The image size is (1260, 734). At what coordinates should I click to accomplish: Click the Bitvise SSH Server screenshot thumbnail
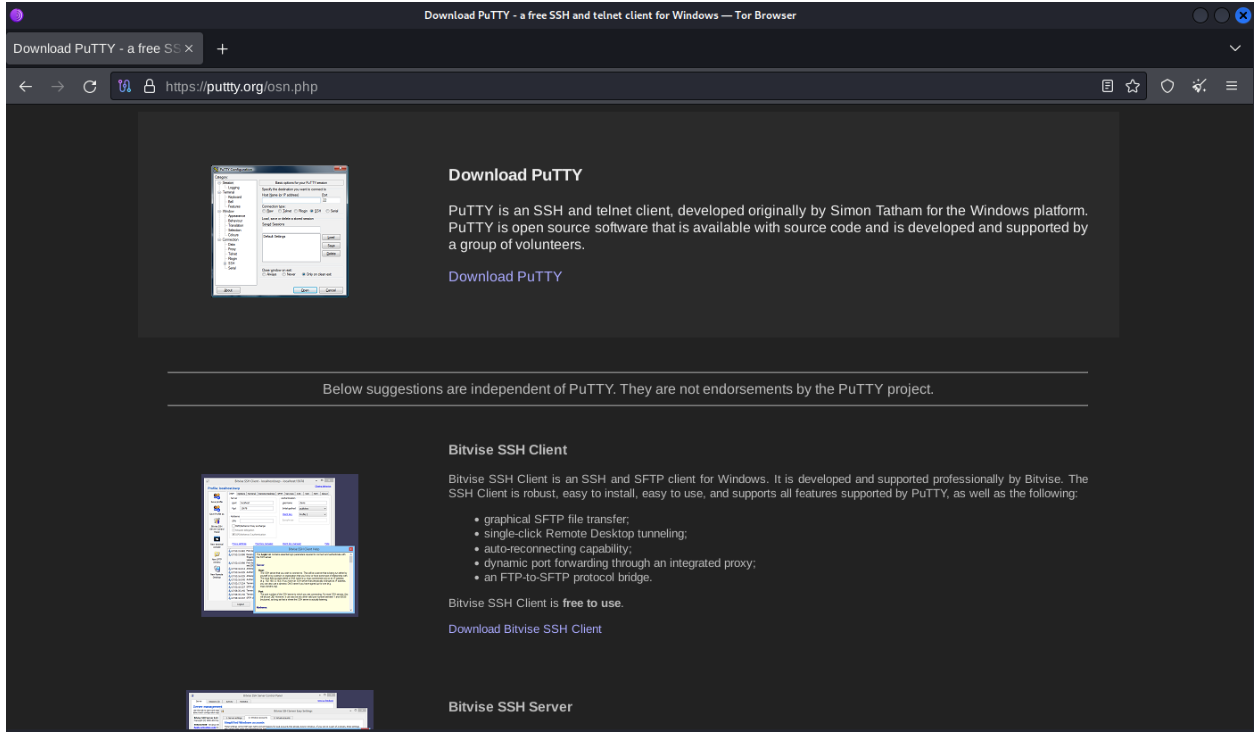280,711
